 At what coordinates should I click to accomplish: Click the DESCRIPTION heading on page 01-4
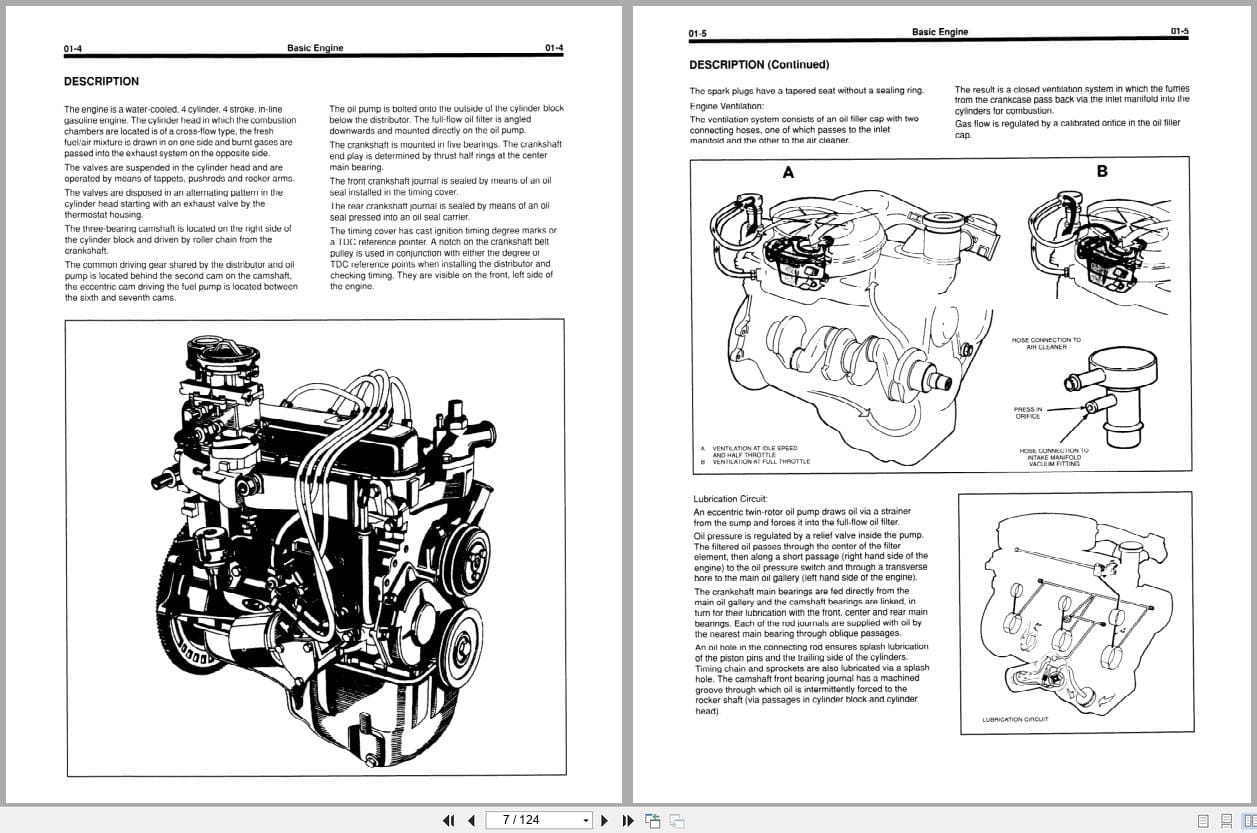click(101, 81)
